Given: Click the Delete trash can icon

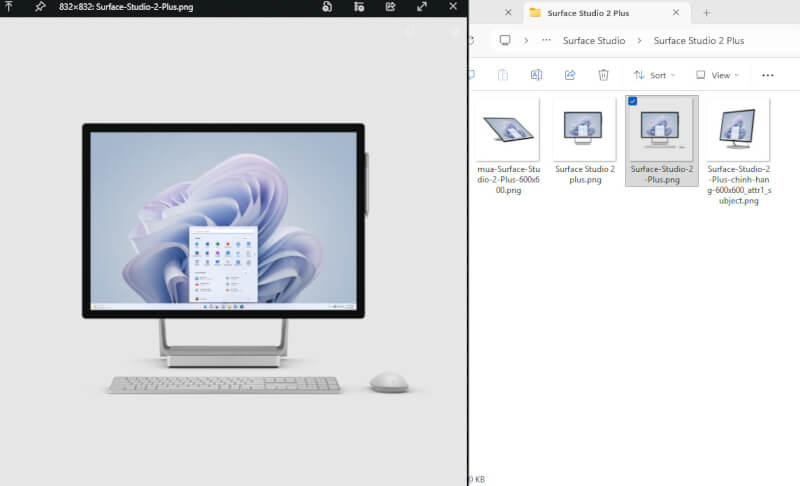Looking at the screenshot, I should (604, 75).
